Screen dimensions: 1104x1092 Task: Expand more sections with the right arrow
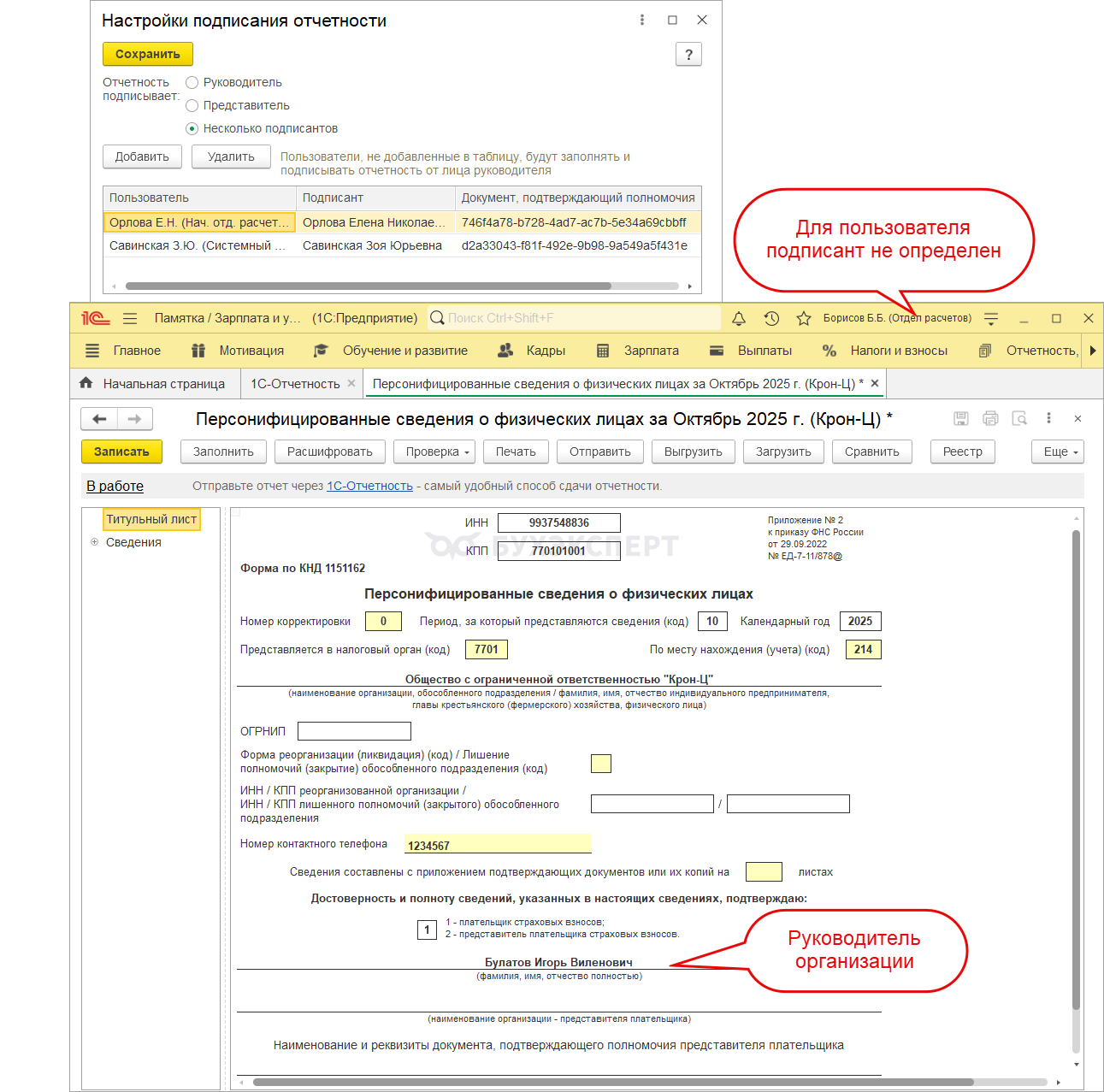click(x=1093, y=351)
